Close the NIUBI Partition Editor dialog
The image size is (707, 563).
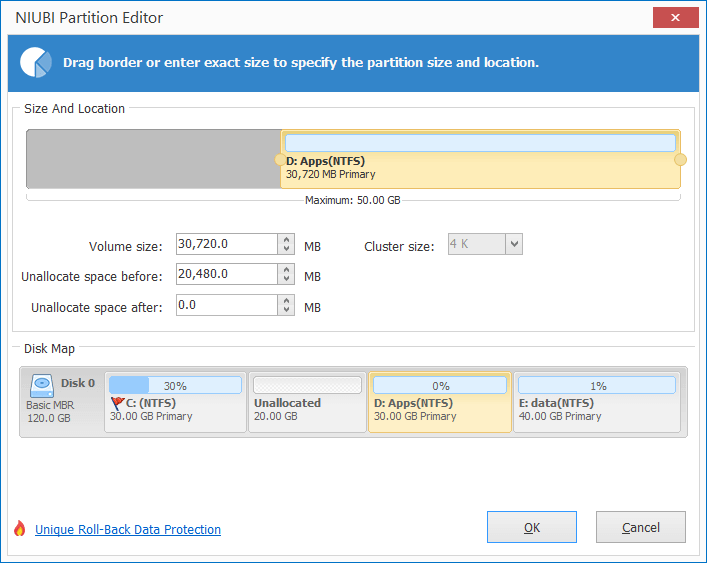pos(675,18)
